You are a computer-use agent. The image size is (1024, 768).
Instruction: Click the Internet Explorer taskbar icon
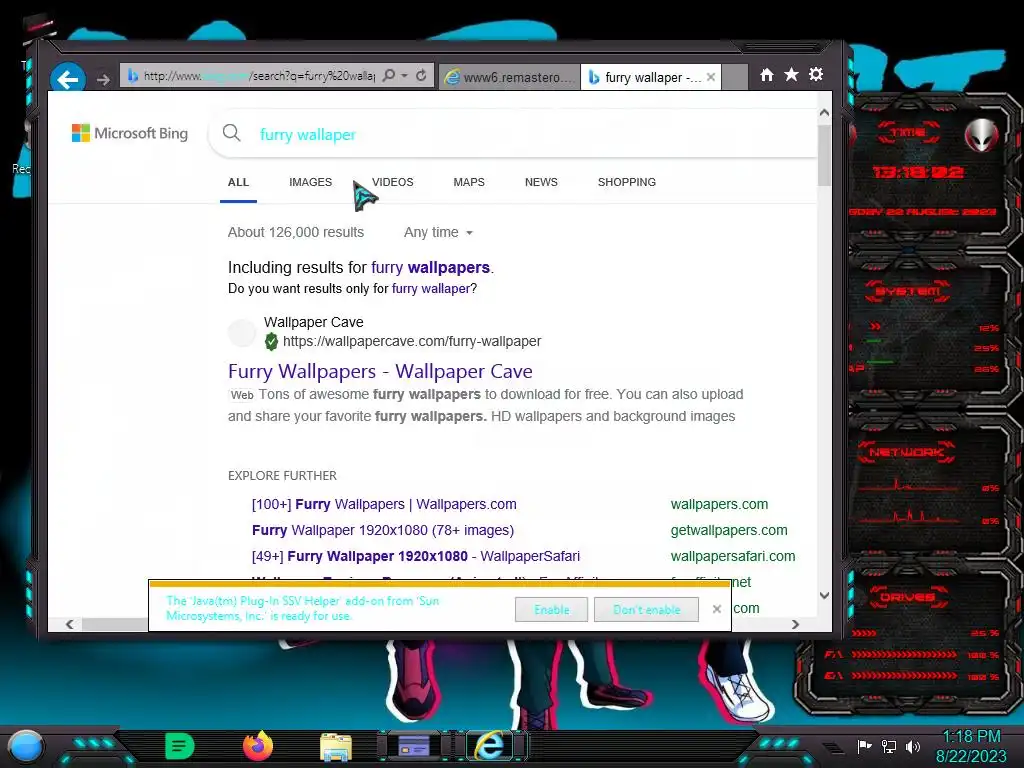click(490, 746)
